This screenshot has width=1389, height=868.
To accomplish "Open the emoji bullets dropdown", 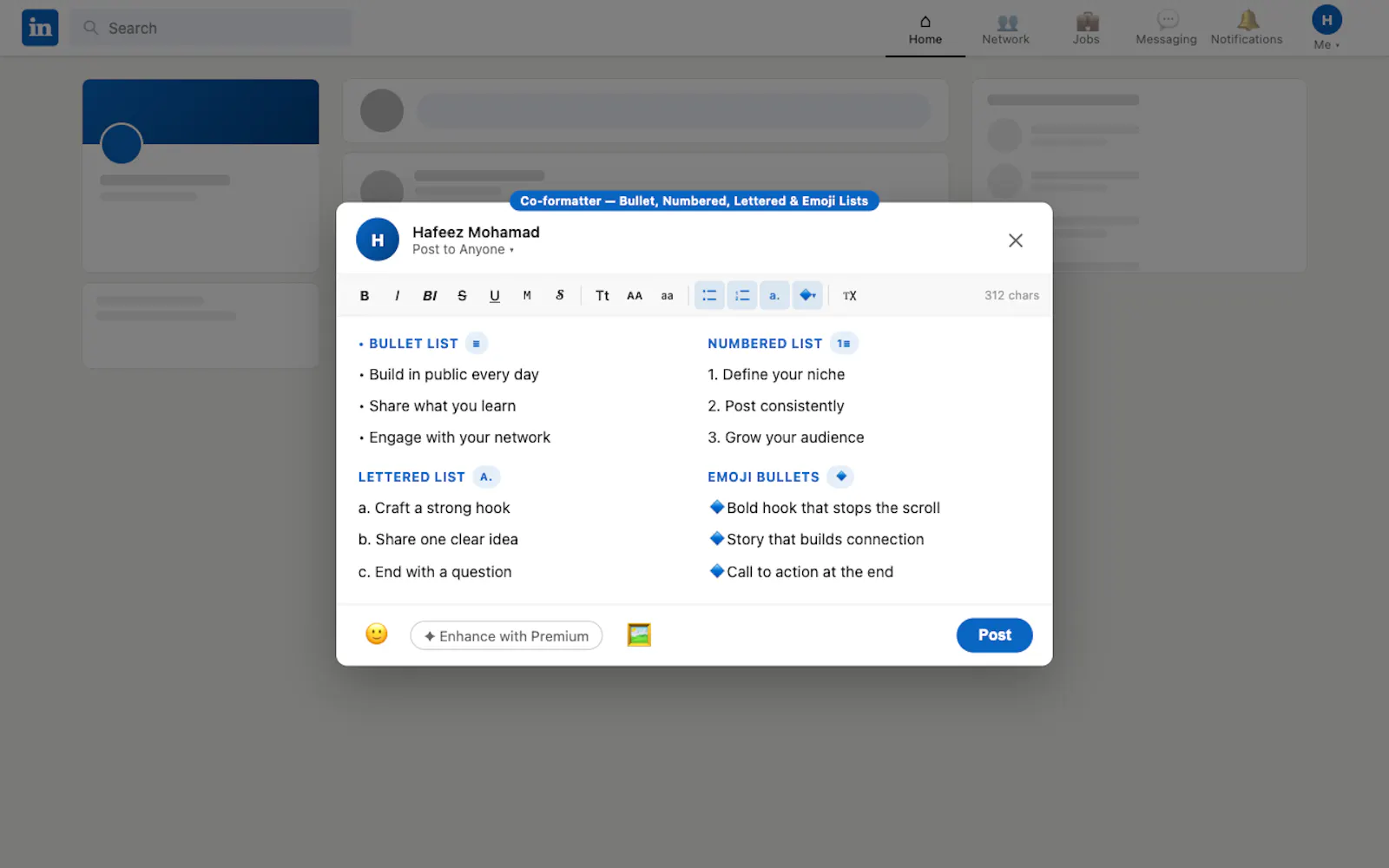I will (x=807, y=296).
